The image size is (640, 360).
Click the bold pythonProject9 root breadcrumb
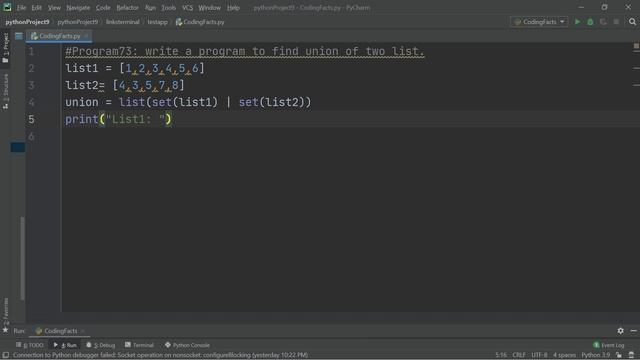[27, 22]
